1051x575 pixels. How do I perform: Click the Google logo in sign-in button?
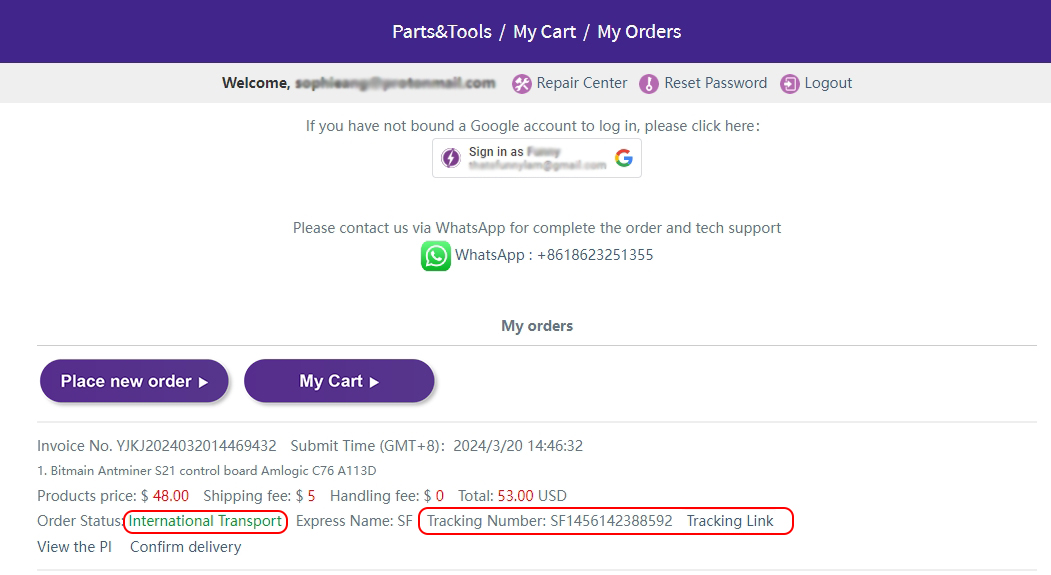pos(624,158)
